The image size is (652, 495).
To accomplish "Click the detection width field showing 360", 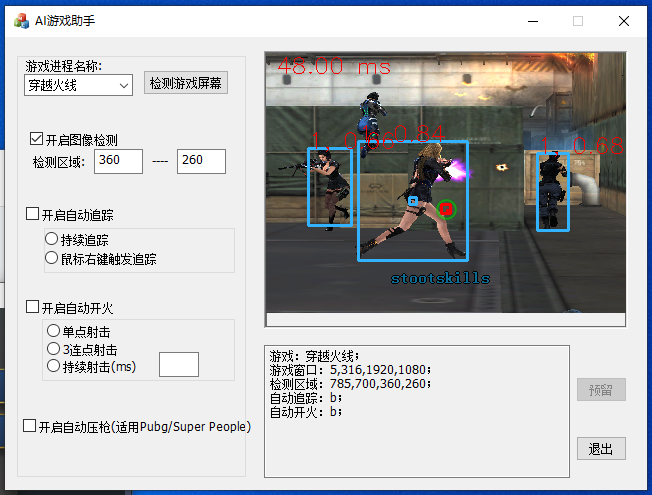I will pyautogui.click(x=119, y=161).
